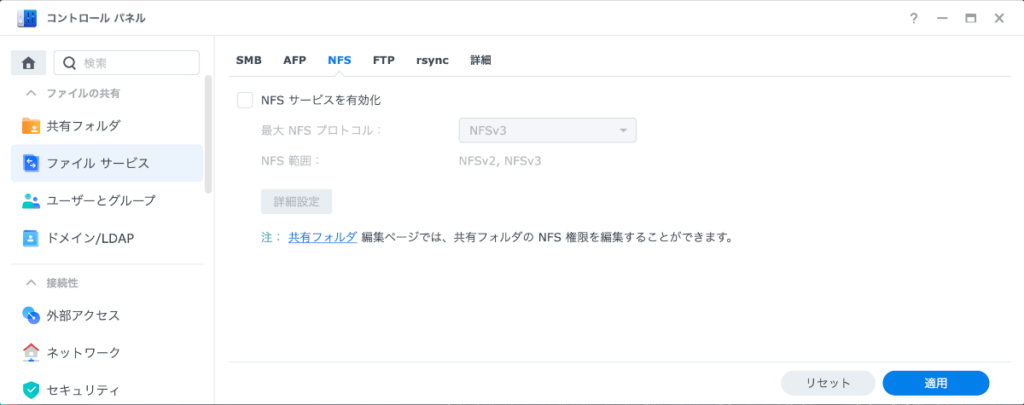
Task: Open ユーザーとグループ people icon
Action: (31, 201)
